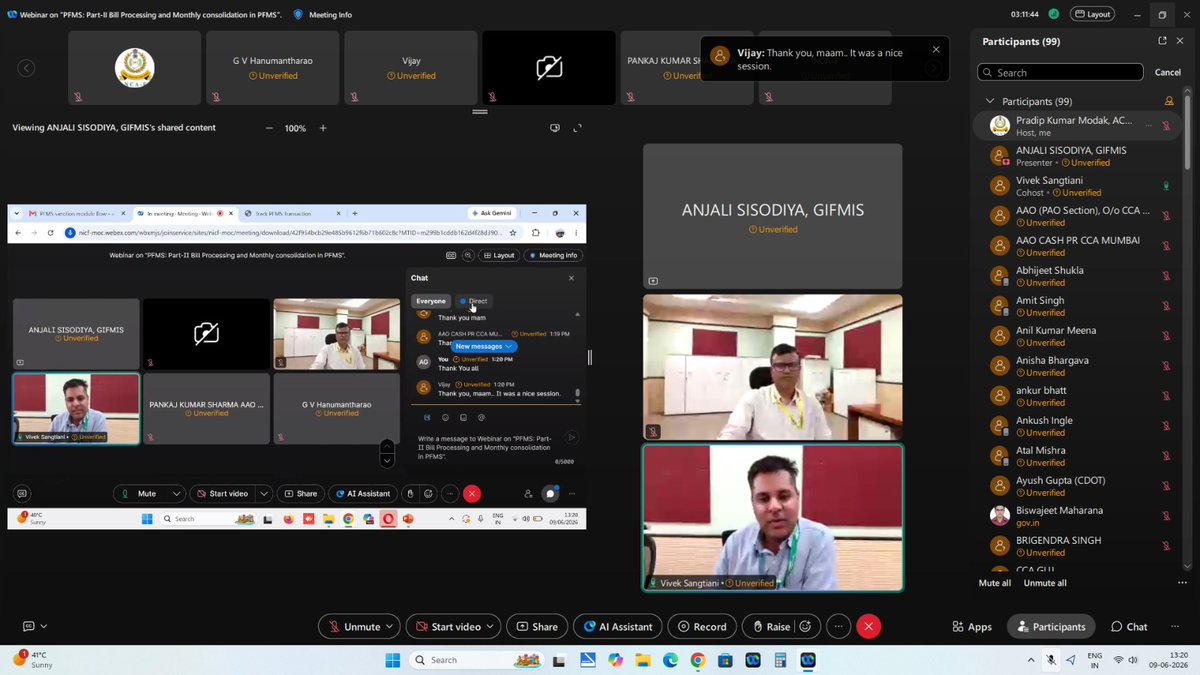The width and height of the screenshot is (1200, 675).
Task: Collapse video strip using handle below thumbnails
Action: pos(480,112)
